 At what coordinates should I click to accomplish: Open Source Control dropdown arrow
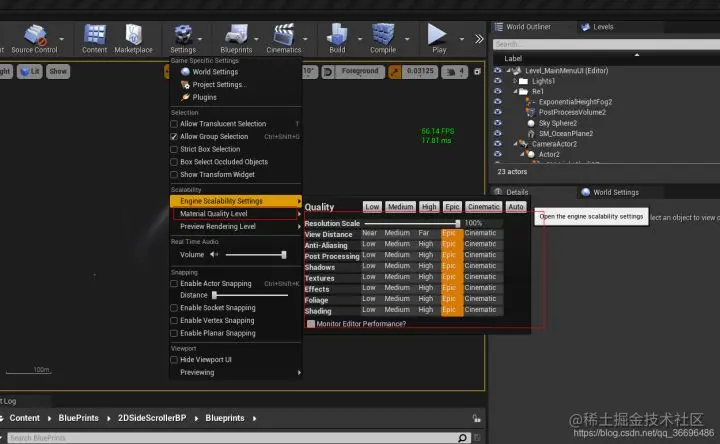coord(62,39)
